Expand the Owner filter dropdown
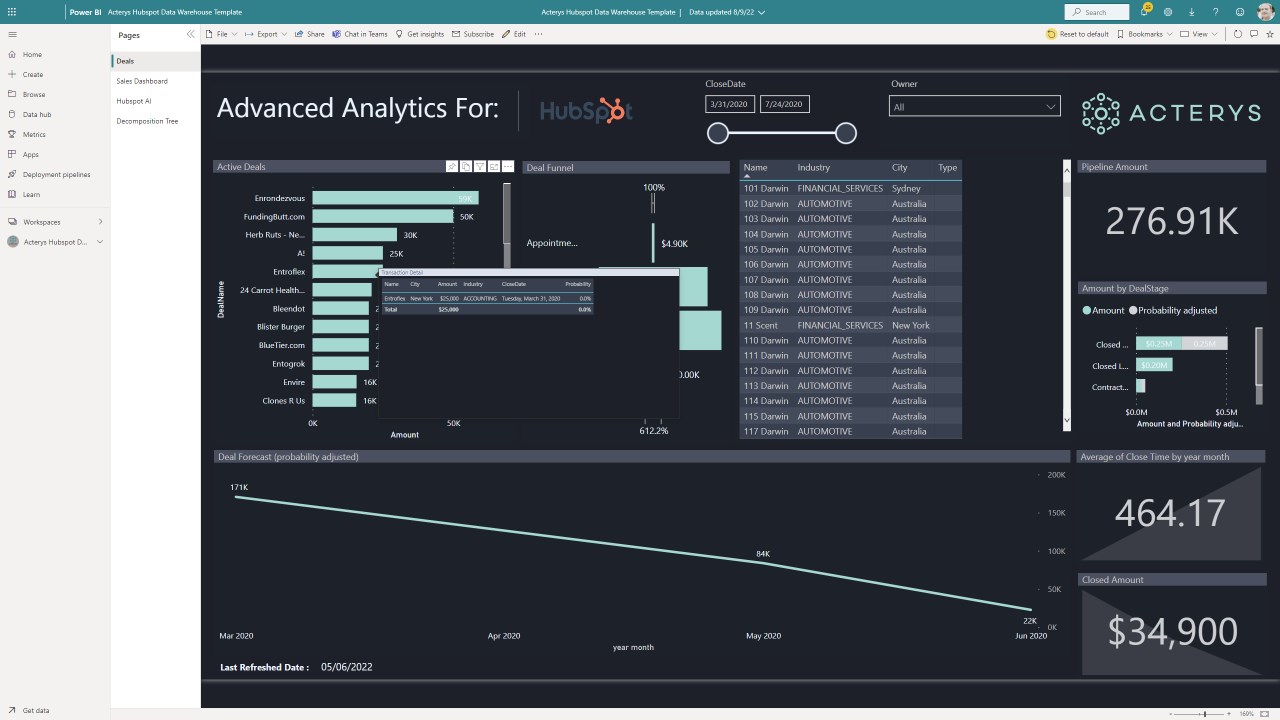The image size is (1280, 720). tap(1051, 107)
